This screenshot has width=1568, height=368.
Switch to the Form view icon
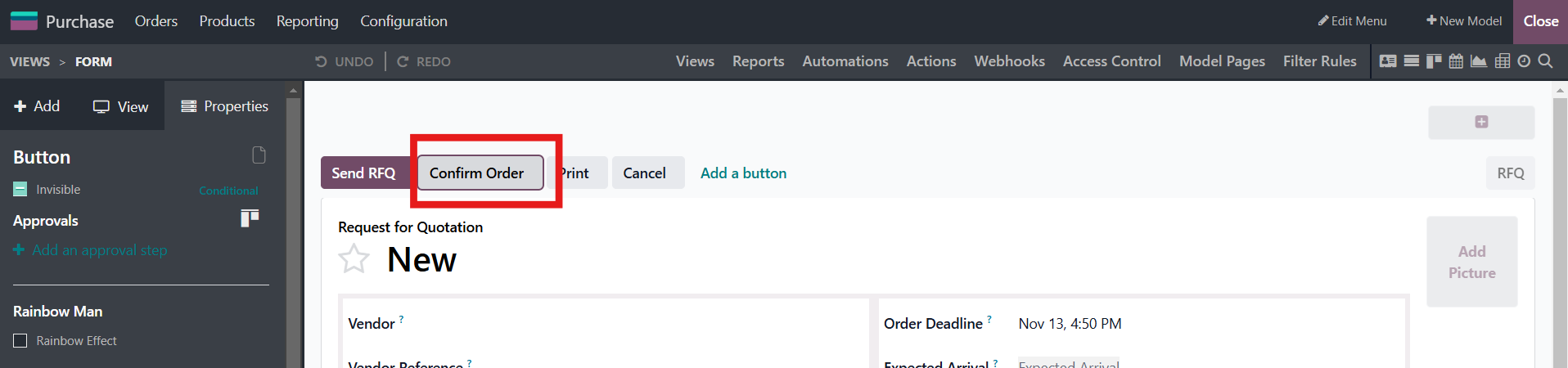tap(1388, 61)
